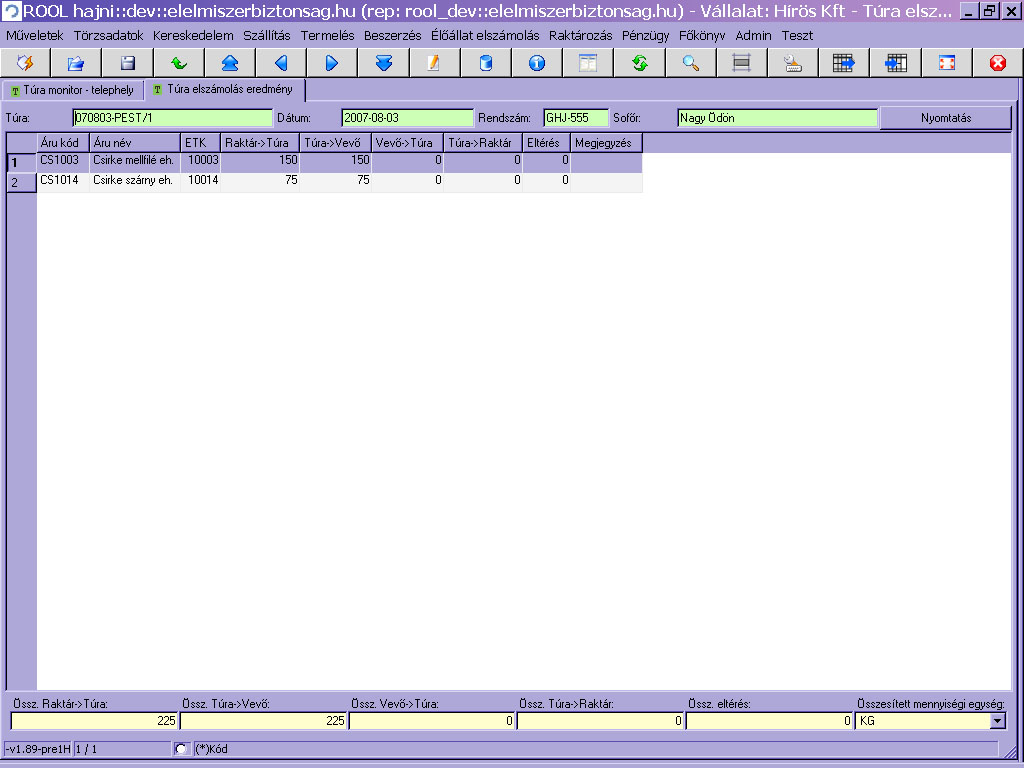Click the database cylinder toolbar icon
Viewport: 1024px width, 768px height.
[x=486, y=63]
